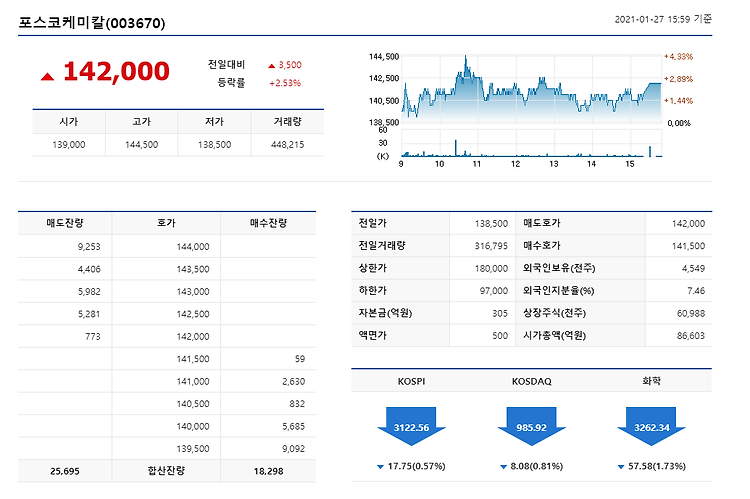The image size is (750, 499).
Task: Click the opening price value 139,000
Action: [x=69, y=144]
